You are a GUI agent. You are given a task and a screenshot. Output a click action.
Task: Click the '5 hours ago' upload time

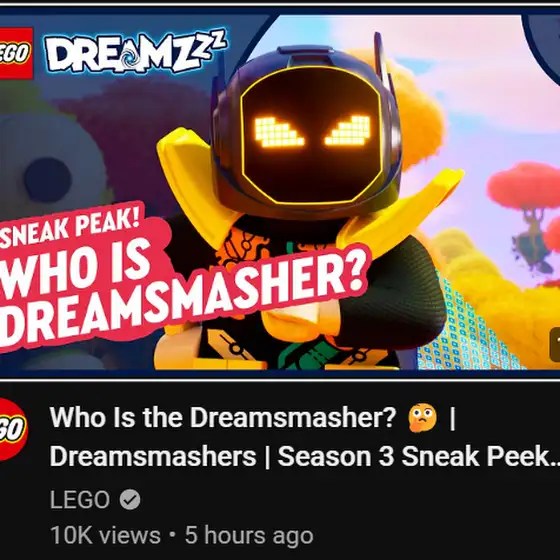click(249, 535)
